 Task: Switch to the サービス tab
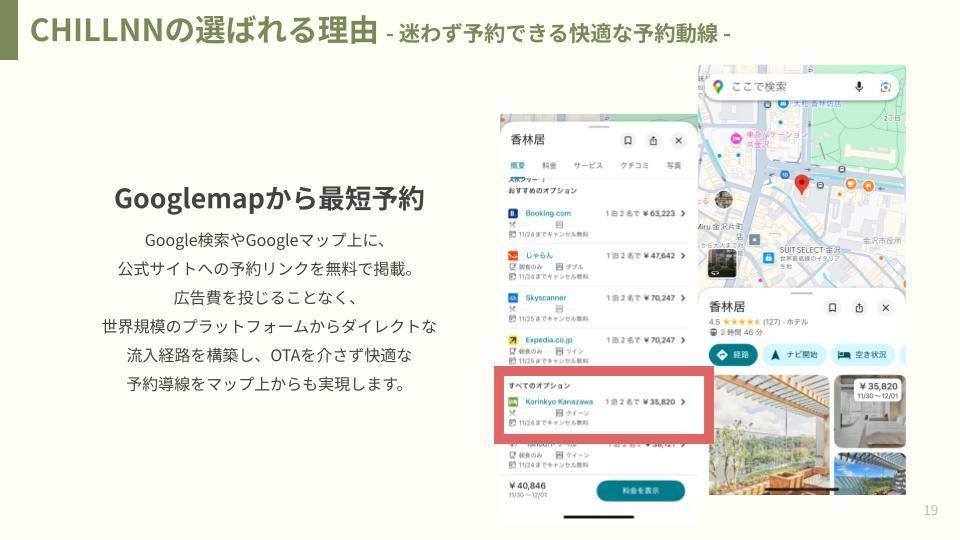(588, 165)
